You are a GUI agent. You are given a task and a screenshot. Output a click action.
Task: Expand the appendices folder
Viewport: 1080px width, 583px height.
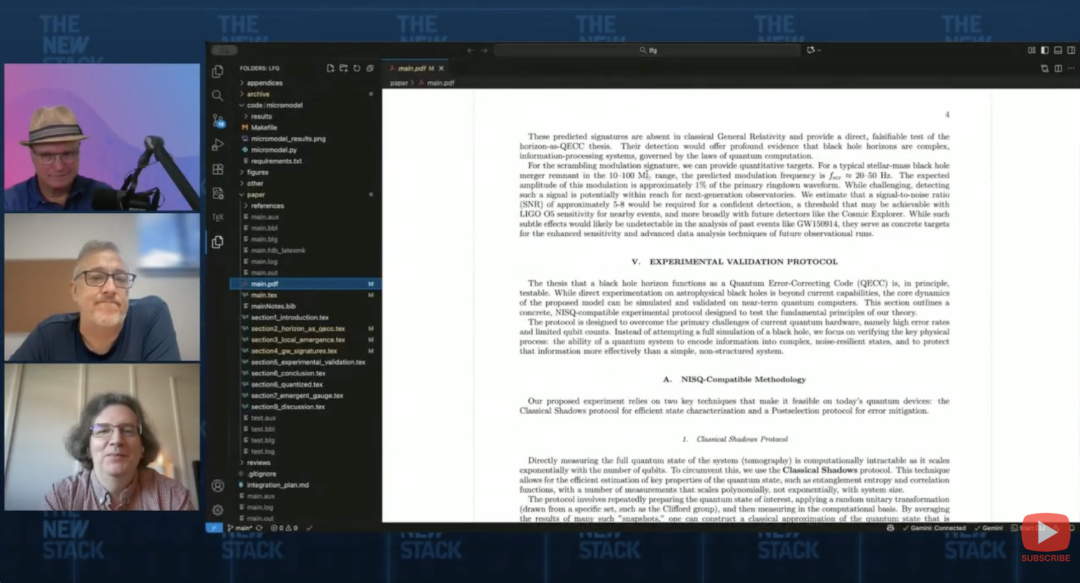[264, 83]
